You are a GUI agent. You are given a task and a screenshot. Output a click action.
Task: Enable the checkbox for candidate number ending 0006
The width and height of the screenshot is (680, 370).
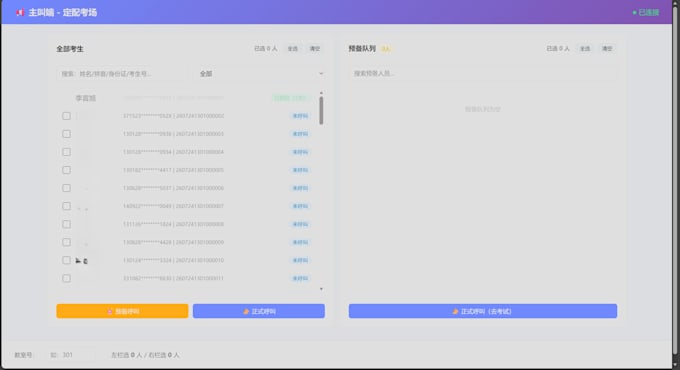coord(66,188)
